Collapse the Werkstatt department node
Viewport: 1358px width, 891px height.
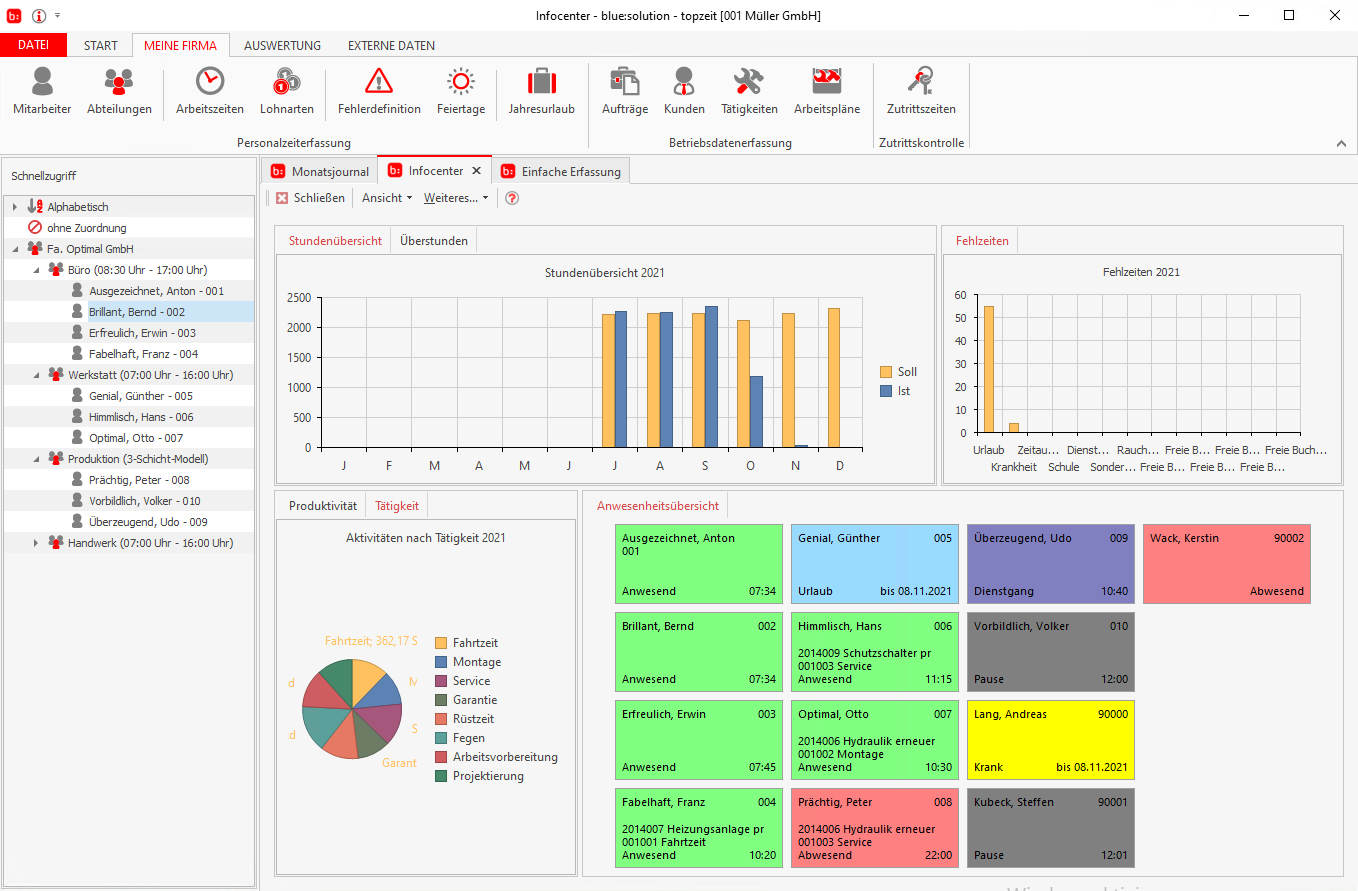pyautogui.click(x=37, y=375)
